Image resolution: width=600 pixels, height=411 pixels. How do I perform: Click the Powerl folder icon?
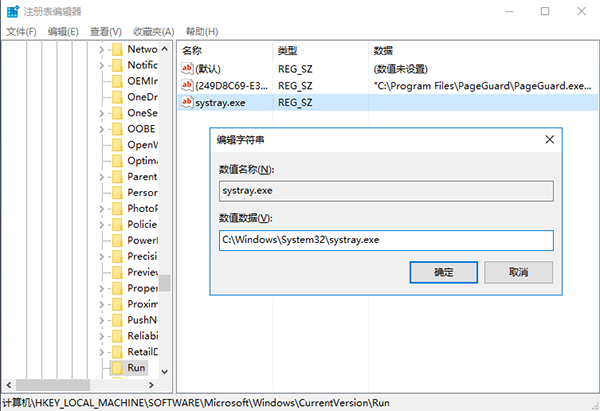tap(117, 240)
